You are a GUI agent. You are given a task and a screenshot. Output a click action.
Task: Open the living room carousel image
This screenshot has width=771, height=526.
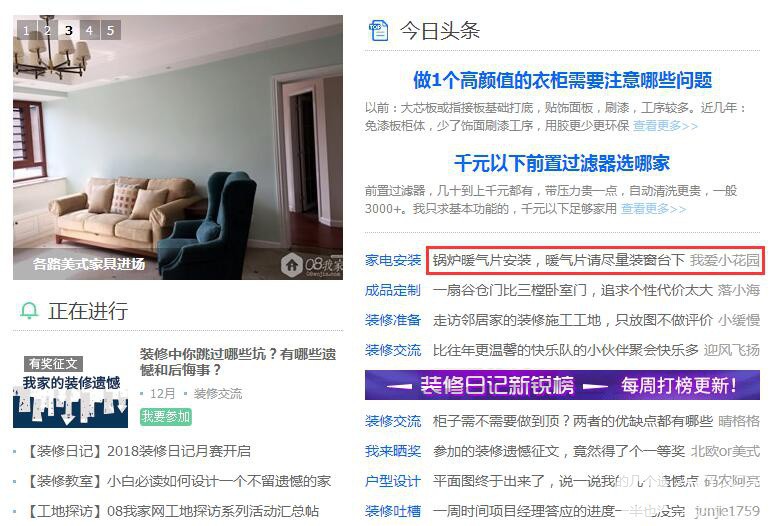pyautogui.click(x=178, y=147)
